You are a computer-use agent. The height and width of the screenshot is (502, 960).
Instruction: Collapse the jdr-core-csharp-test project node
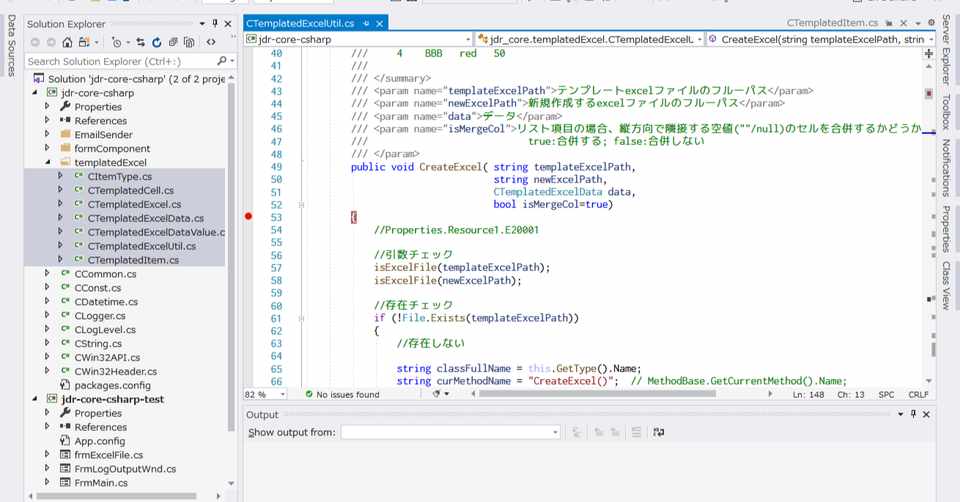[35, 399]
